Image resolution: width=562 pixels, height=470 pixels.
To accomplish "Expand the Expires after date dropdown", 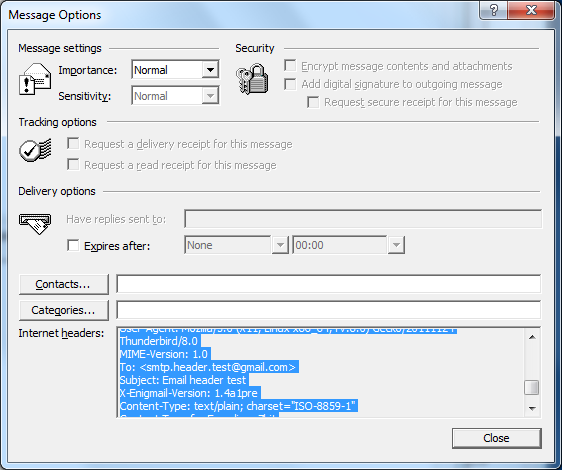I will tap(280, 245).
